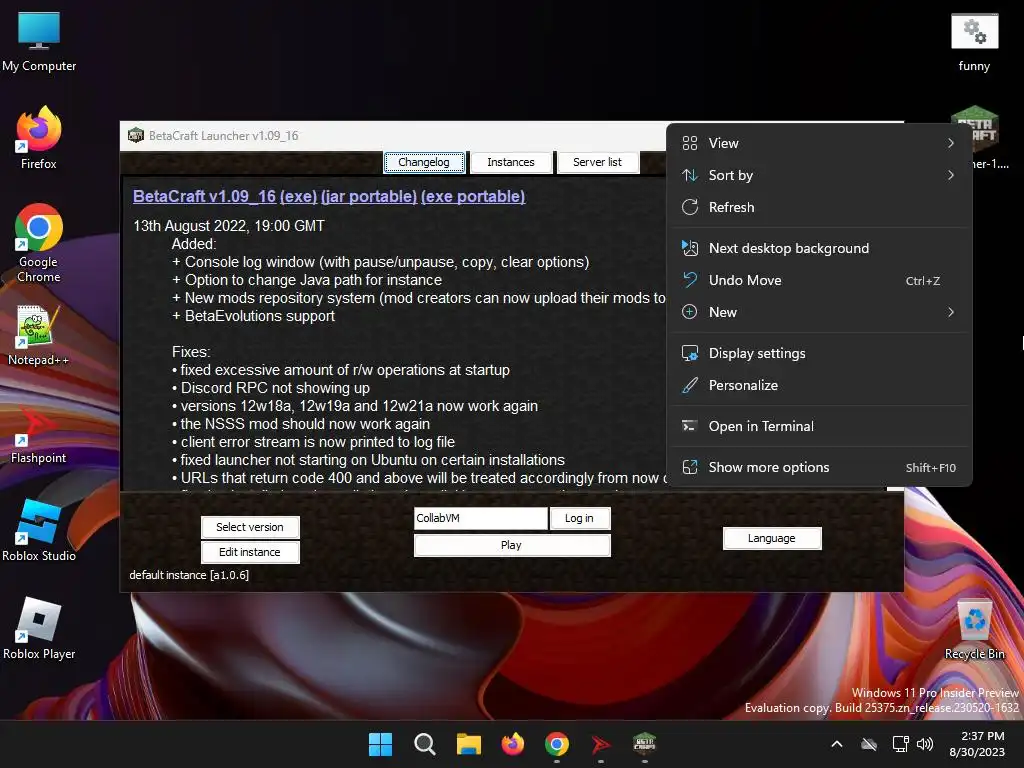Switch to the Server list tab
Screen dimensions: 1024x768
[598, 162]
